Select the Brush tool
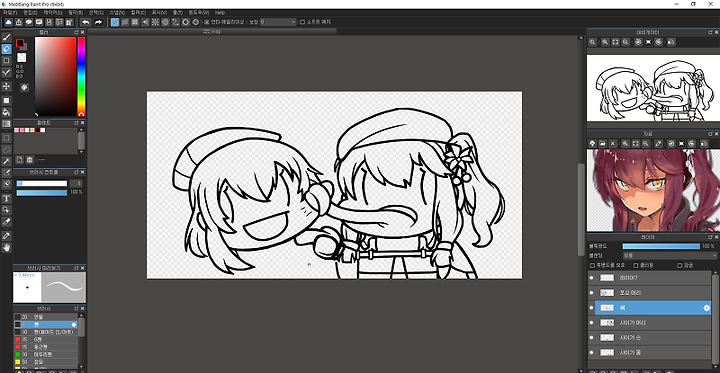The height and width of the screenshot is (373, 720). pos(6,37)
